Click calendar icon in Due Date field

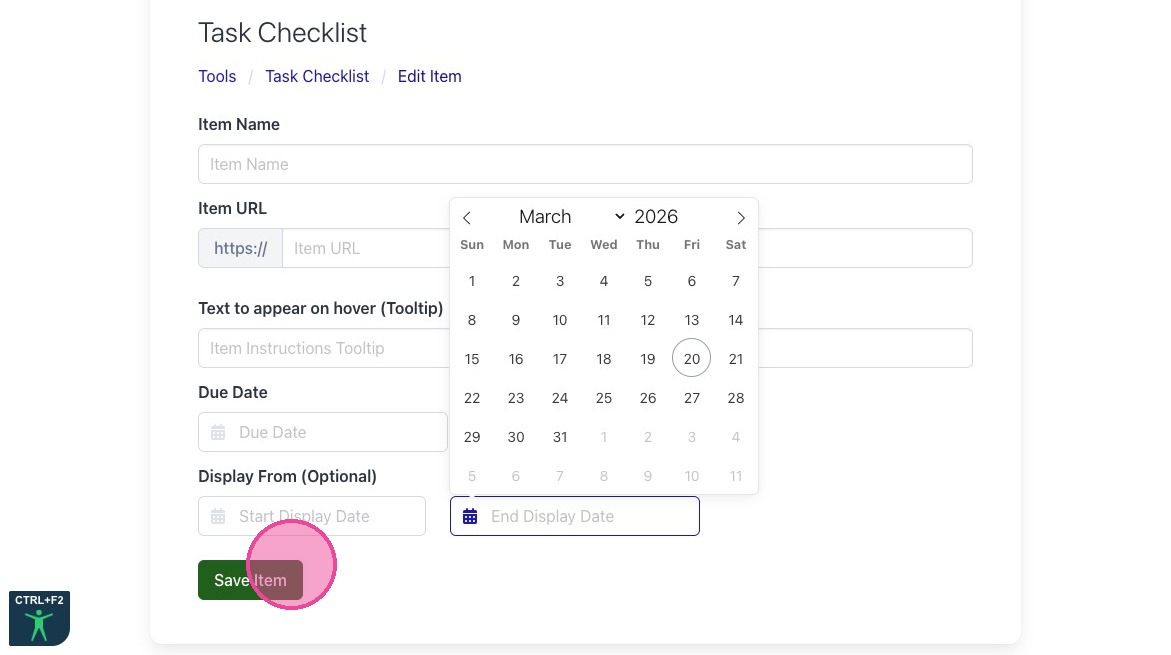pos(218,432)
